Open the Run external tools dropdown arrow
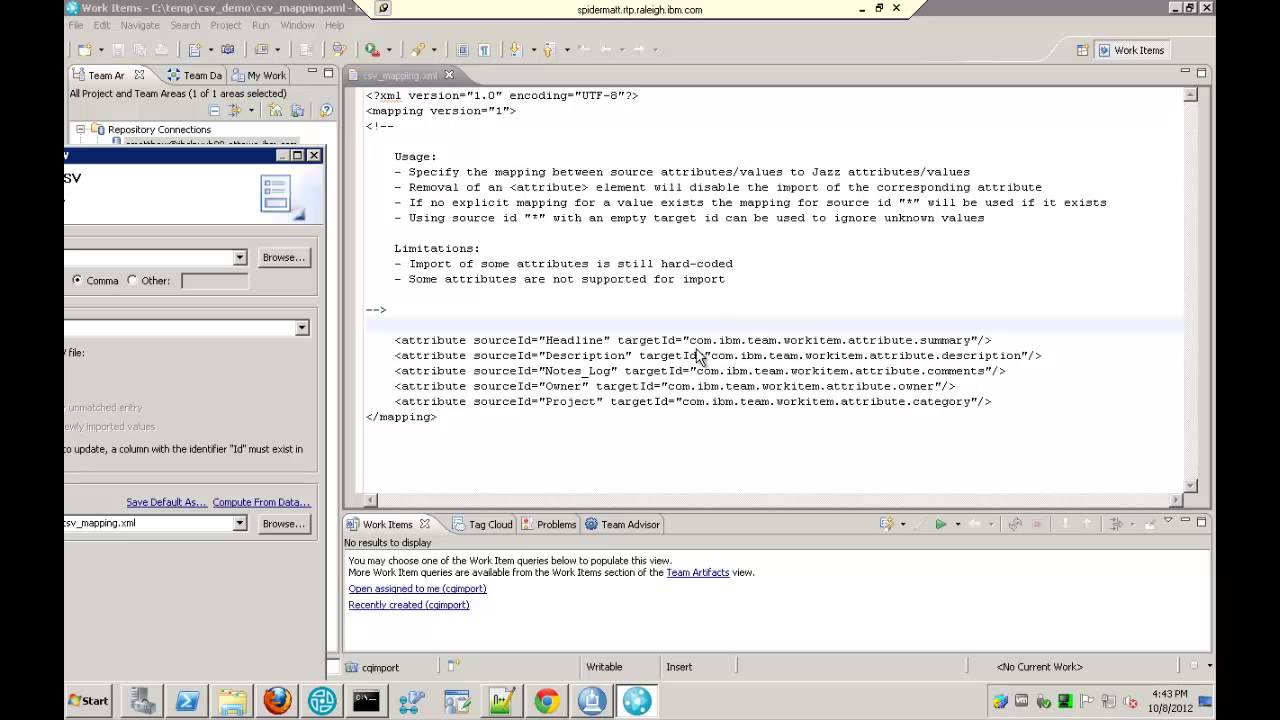 point(388,50)
